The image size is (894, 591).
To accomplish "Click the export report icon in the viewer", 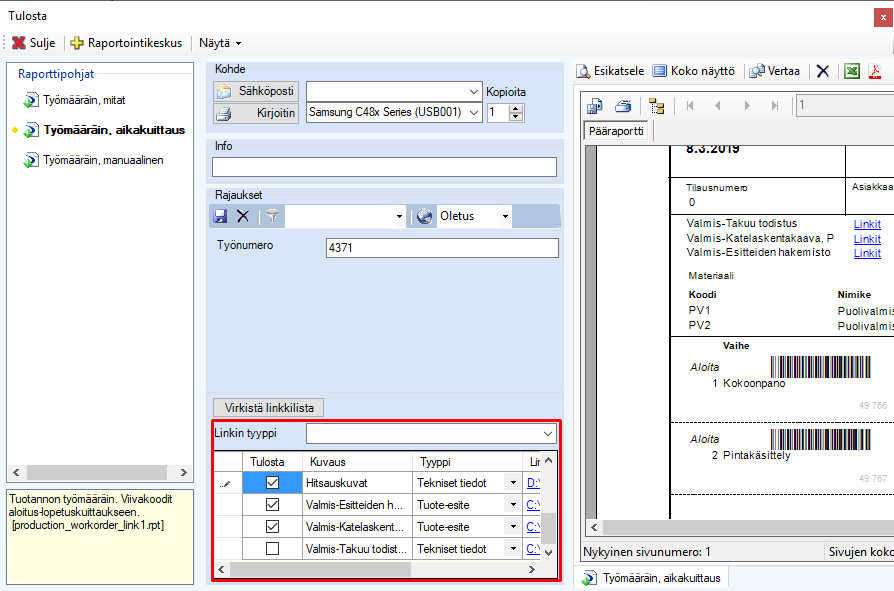I will pyautogui.click(x=595, y=106).
